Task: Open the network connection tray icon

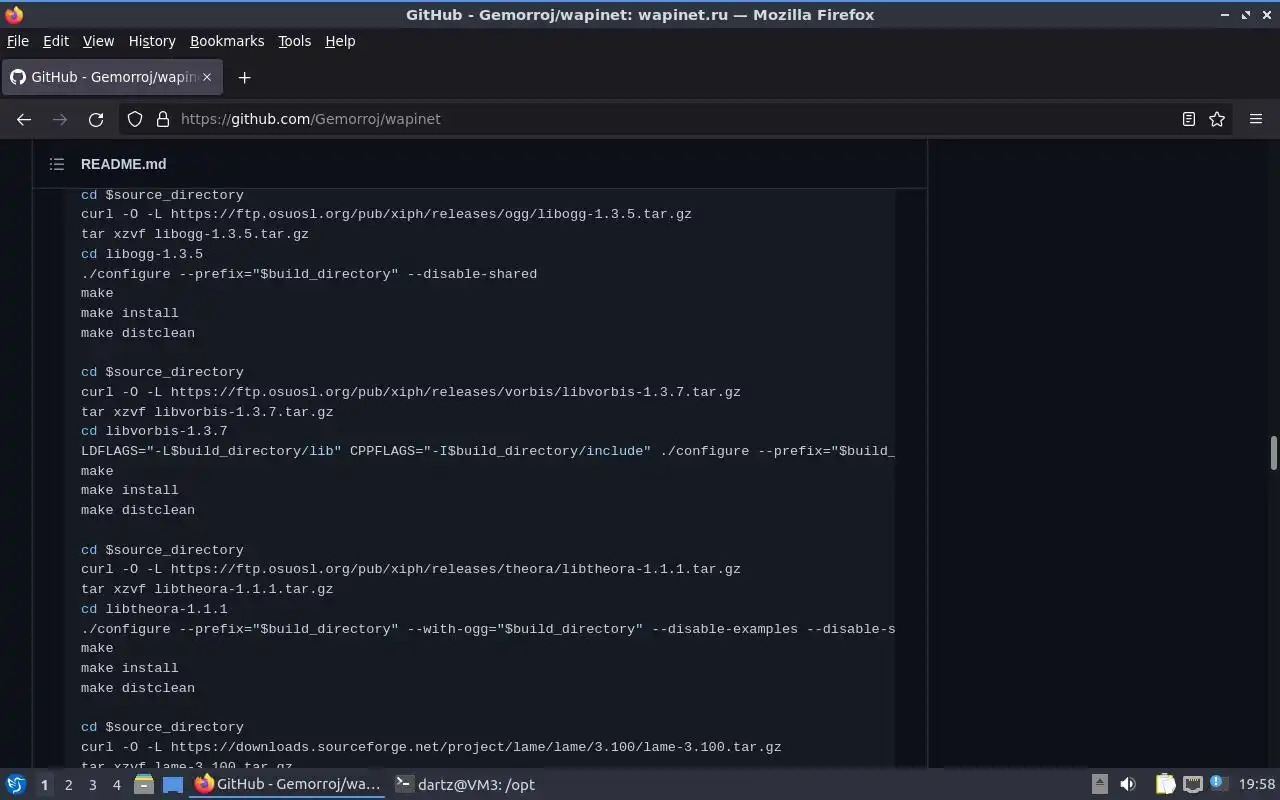Action: pos(1193,785)
